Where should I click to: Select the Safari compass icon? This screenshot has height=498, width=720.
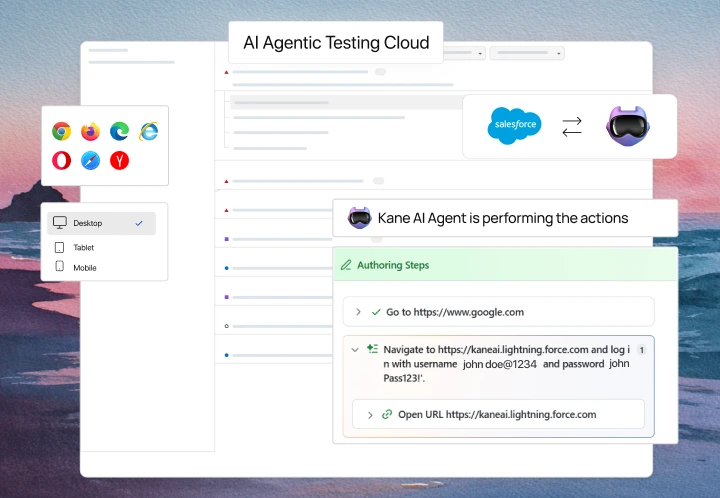[90, 161]
